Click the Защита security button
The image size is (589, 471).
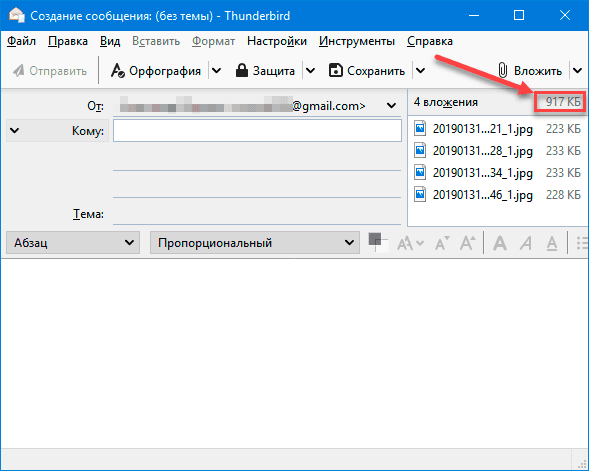[x=265, y=71]
